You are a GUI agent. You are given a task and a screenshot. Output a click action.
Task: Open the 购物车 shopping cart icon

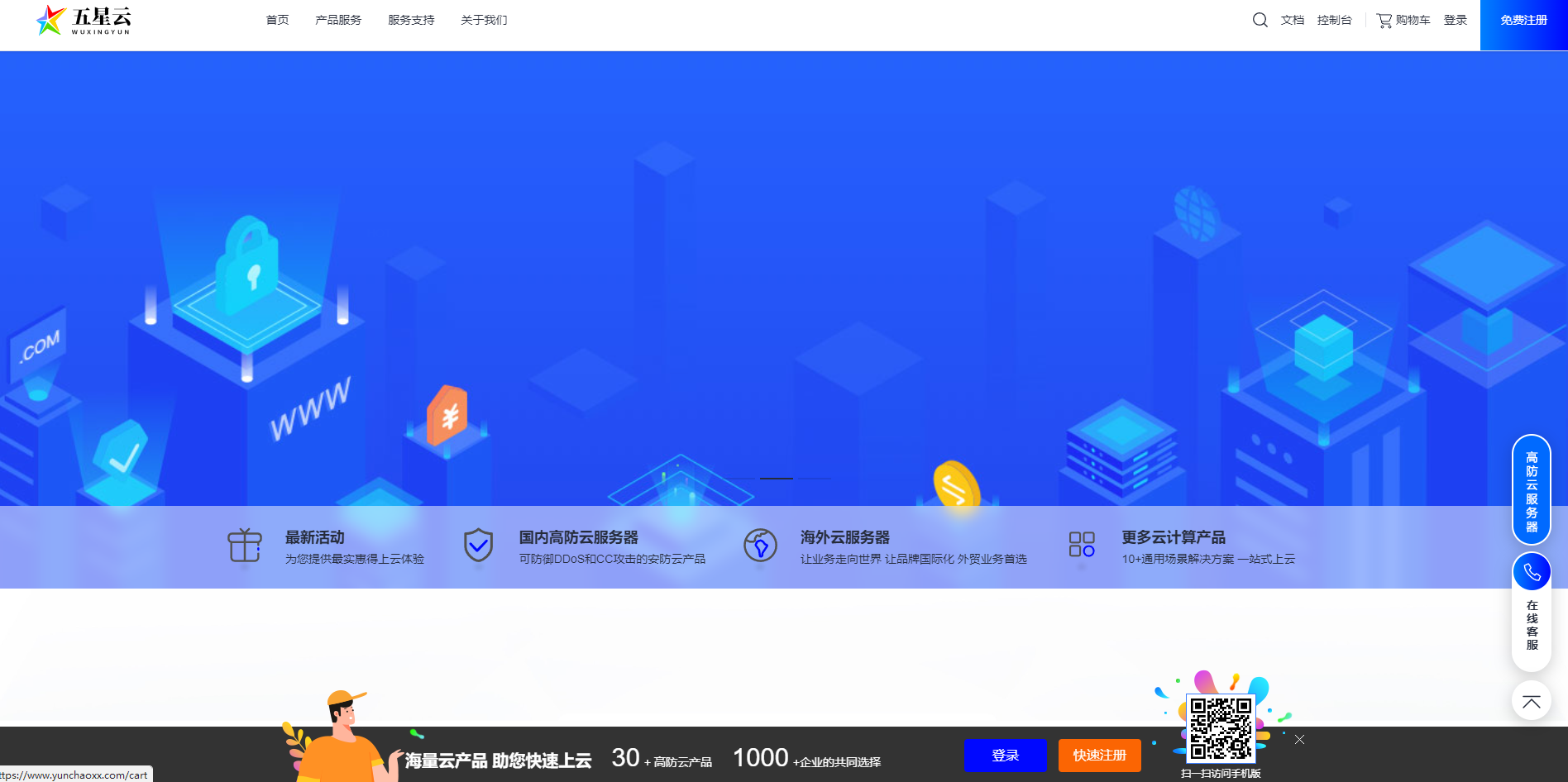(1384, 19)
